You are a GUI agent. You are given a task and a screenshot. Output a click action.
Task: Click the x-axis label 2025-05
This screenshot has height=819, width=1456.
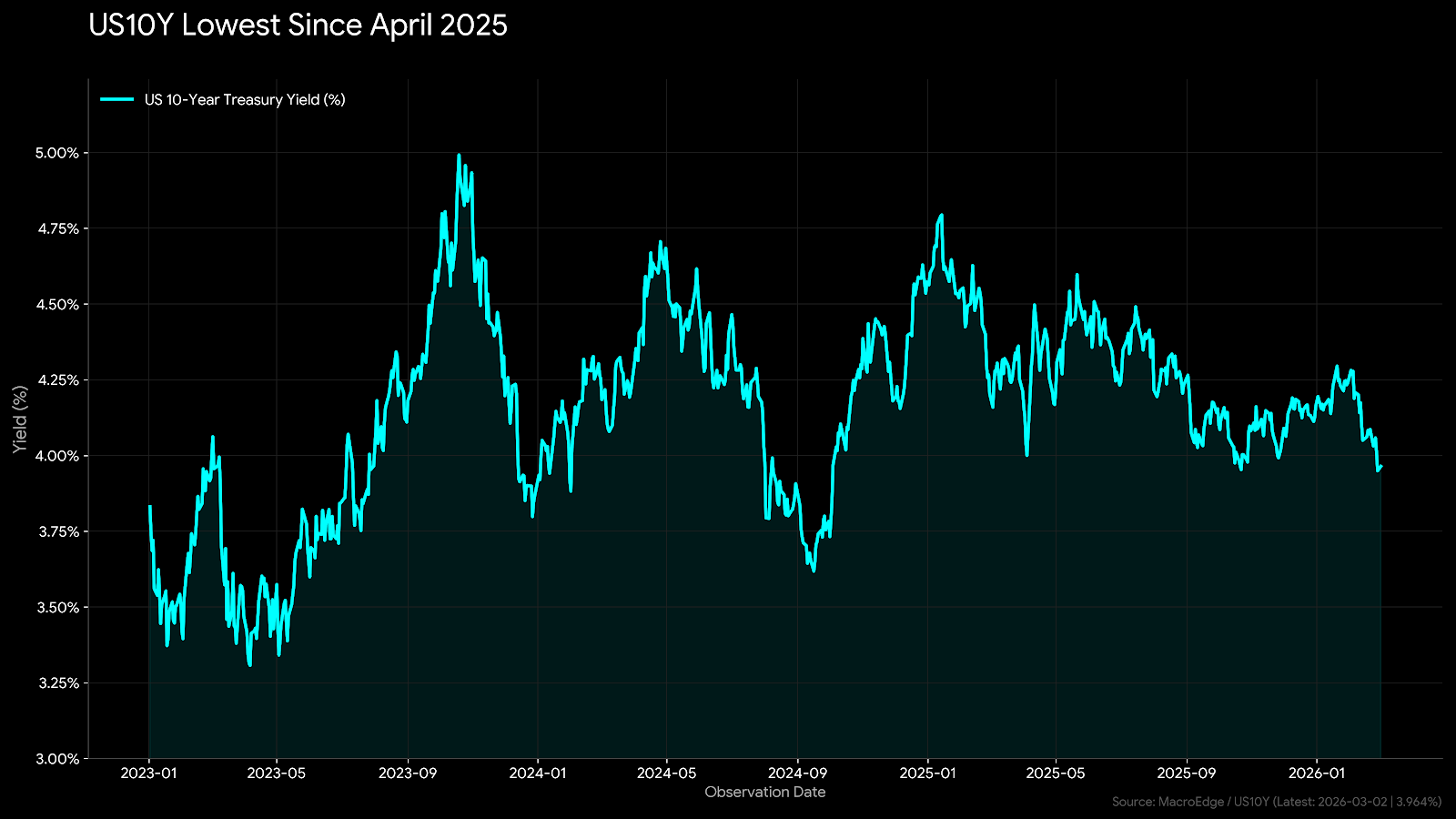click(1056, 773)
